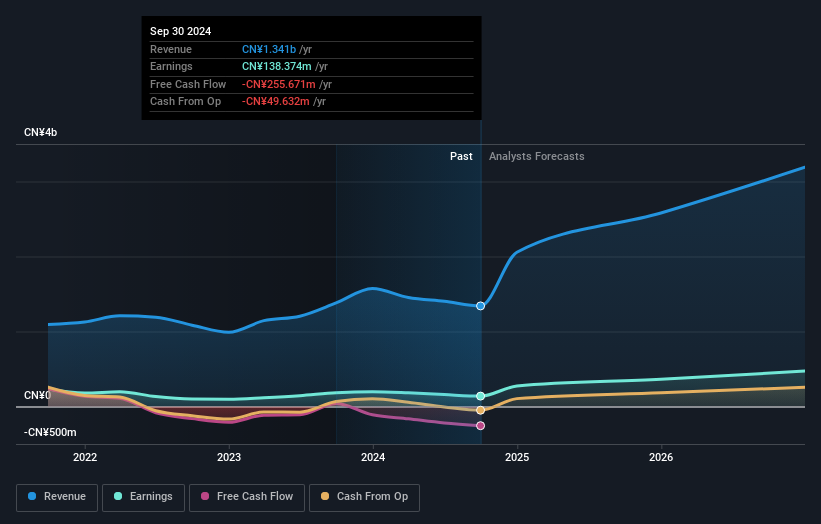This screenshot has height=524, width=821.
Task: Click the -CN¥500m y-axis label
Action: 50,432
